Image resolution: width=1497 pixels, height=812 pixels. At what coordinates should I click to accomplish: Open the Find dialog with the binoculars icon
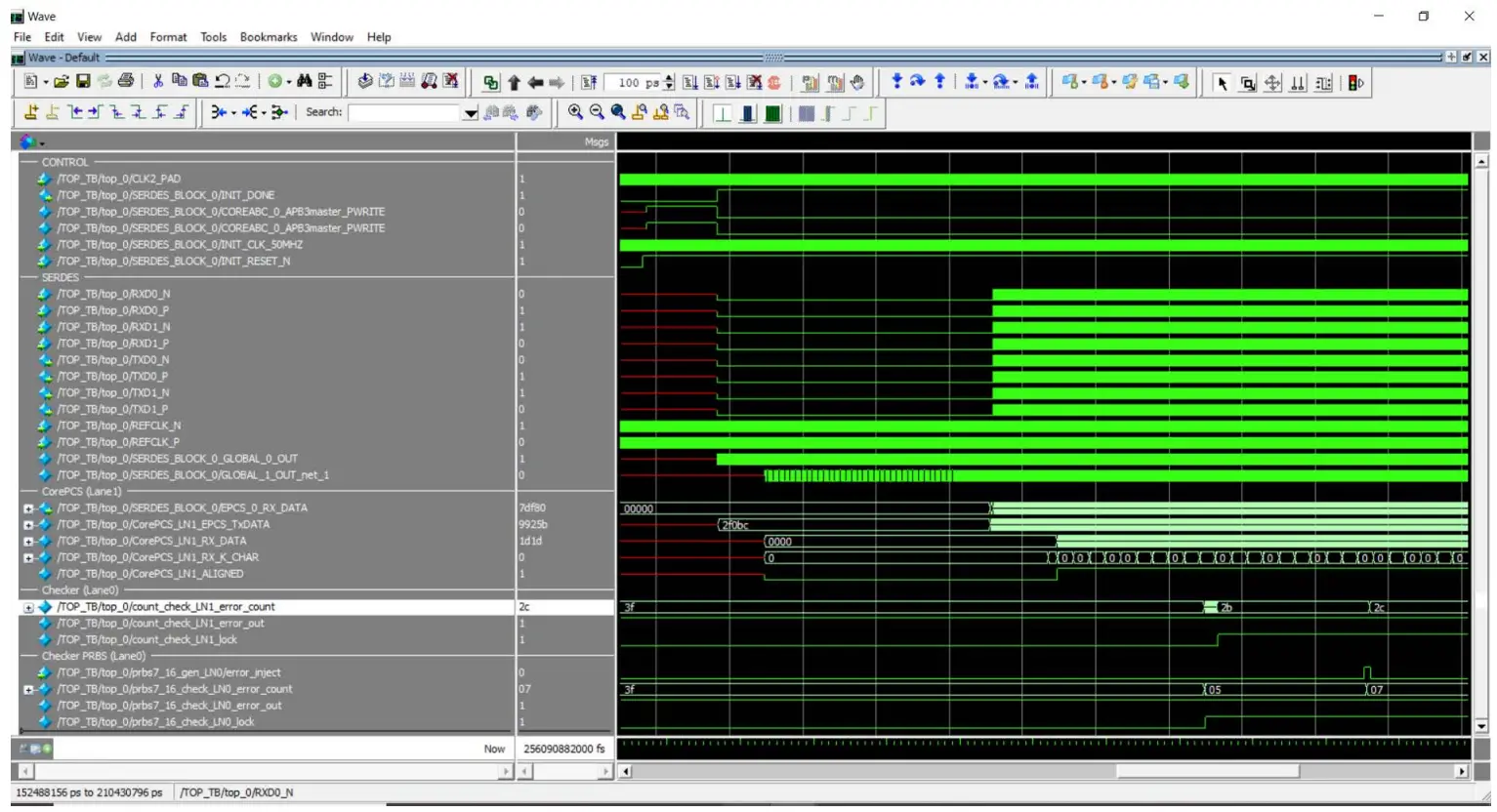[306, 82]
